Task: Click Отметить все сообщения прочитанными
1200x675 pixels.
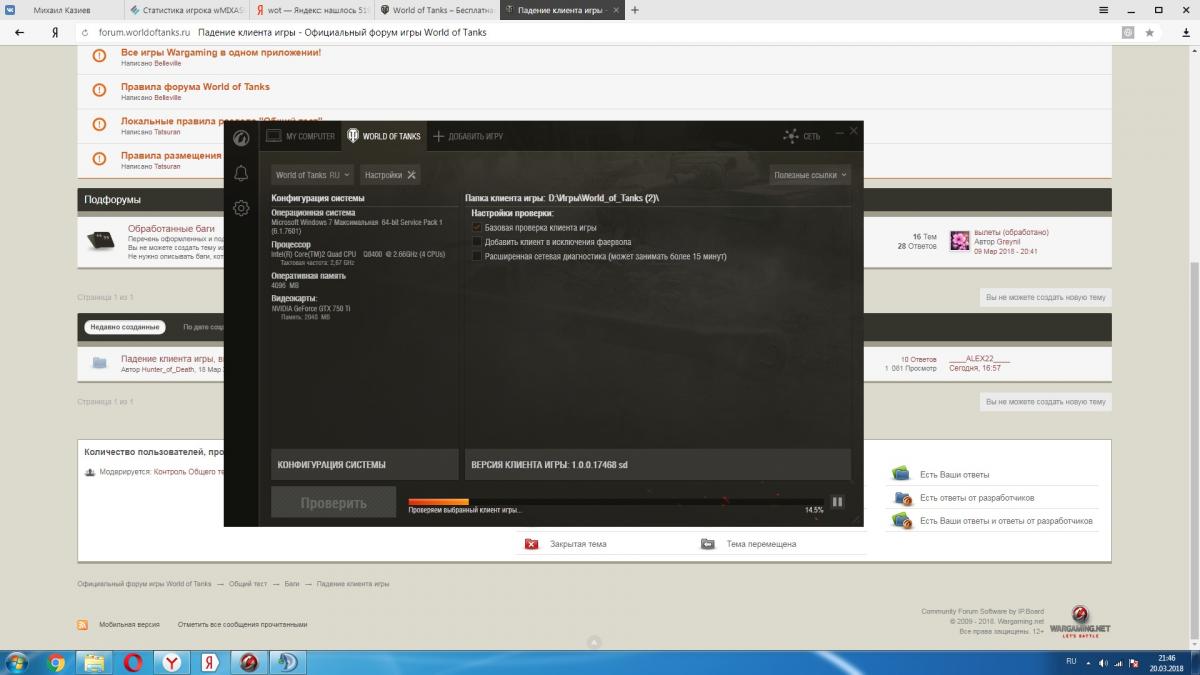Action: point(242,624)
